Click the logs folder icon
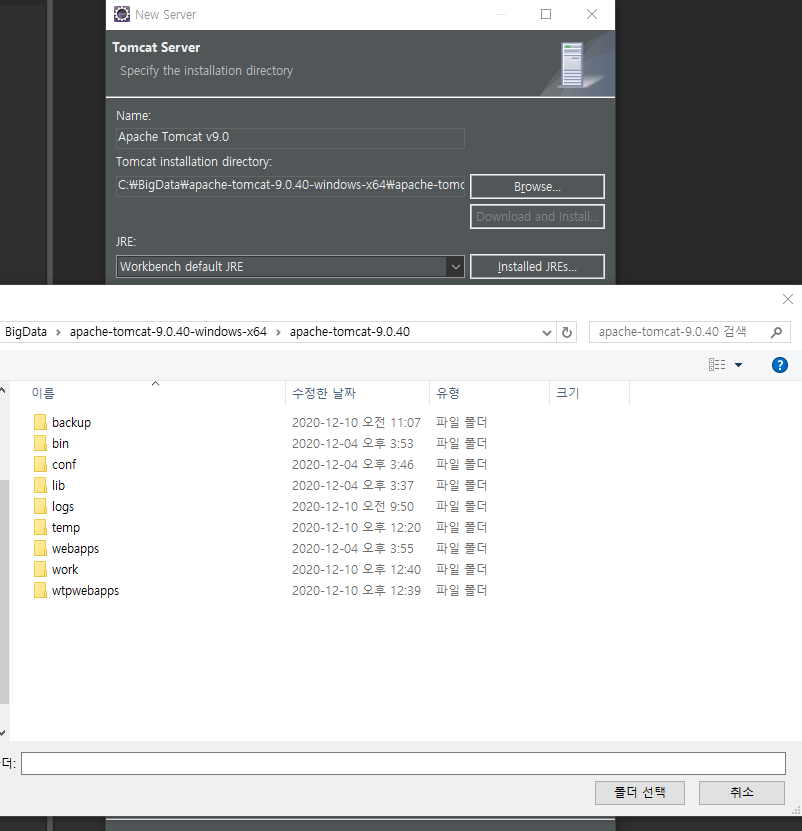This screenshot has height=831, width=802. [x=40, y=506]
